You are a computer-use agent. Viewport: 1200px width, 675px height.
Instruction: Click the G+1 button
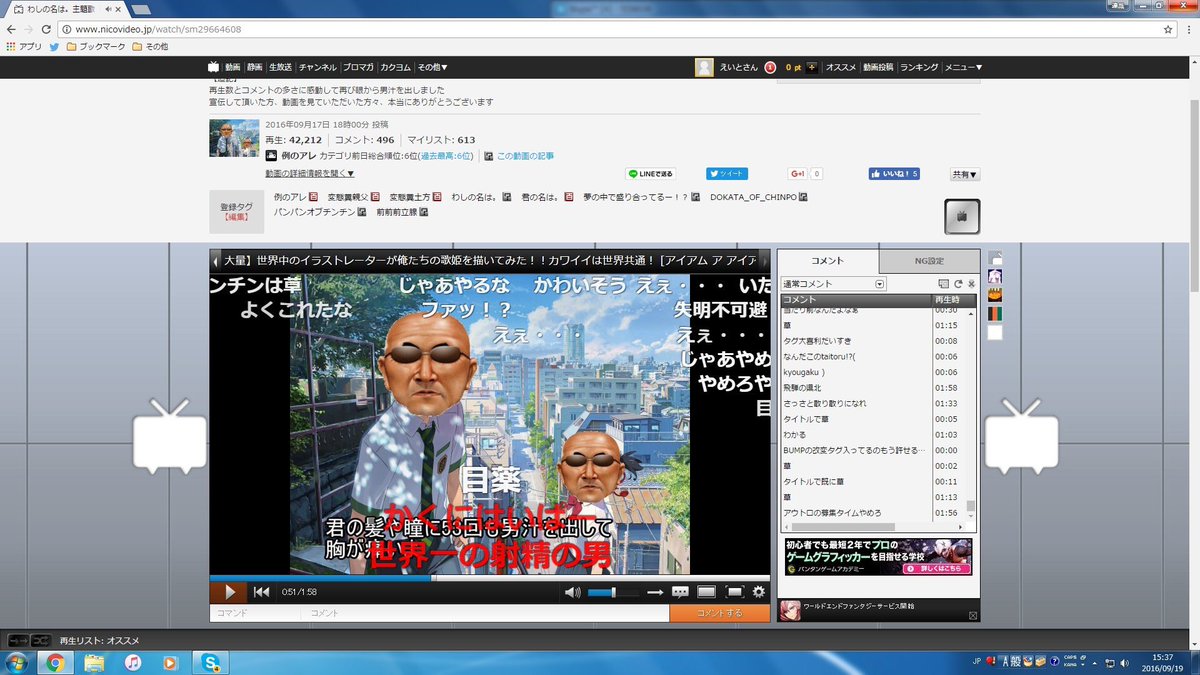coord(797,173)
